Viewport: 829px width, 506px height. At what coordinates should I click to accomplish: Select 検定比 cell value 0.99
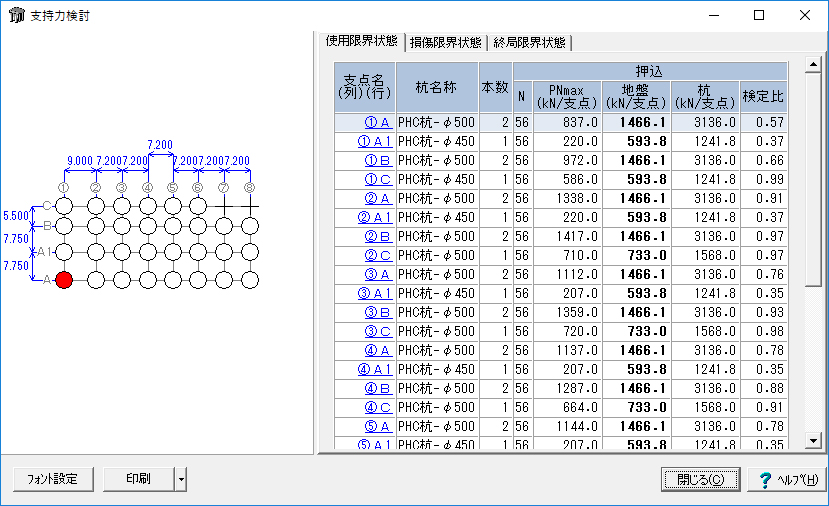pos(763,180)
